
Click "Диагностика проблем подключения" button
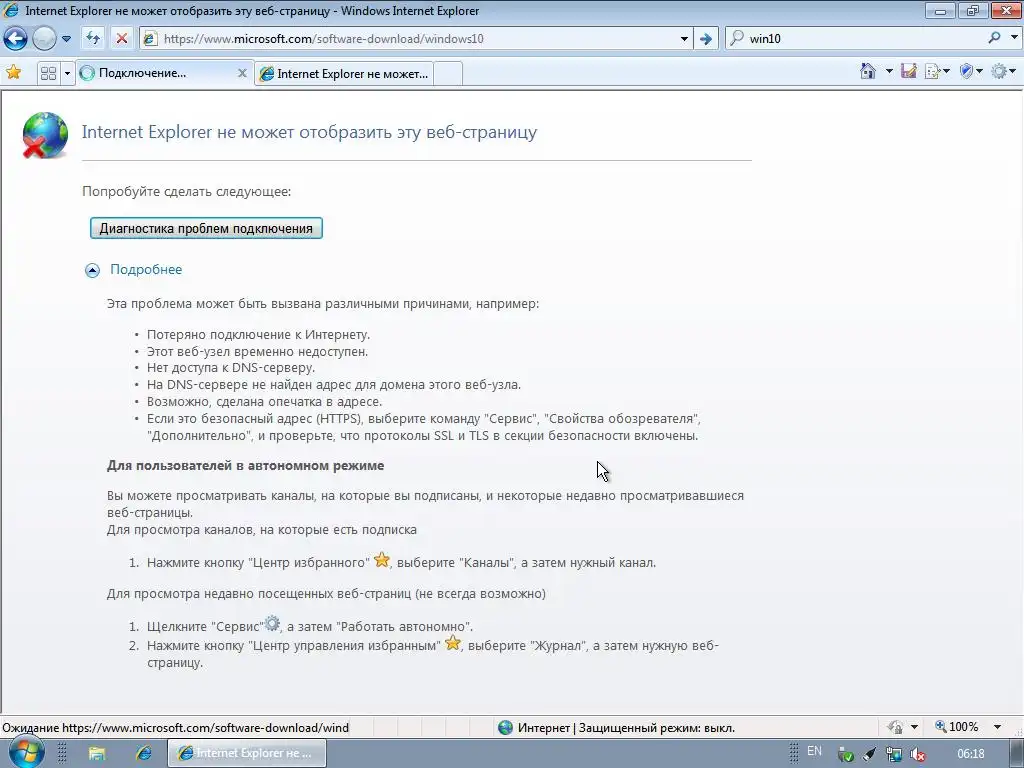tap(206, 229)
